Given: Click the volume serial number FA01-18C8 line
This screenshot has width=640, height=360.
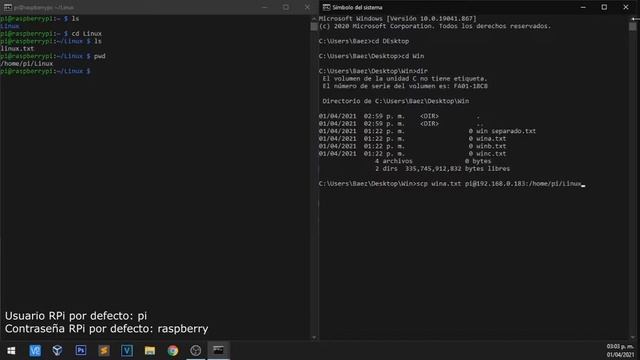Looking at the screenshot, I should click(x=405, y=86).
